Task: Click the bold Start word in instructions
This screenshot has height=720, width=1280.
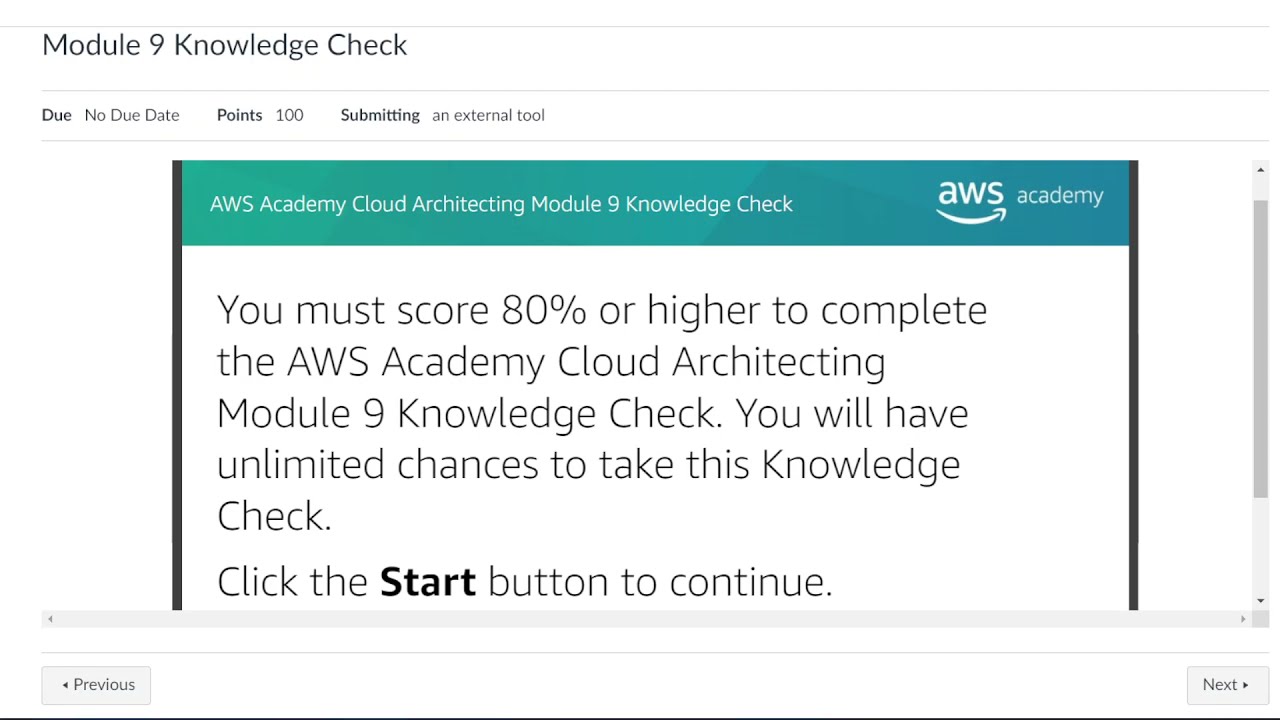Action: coord(427,582)
